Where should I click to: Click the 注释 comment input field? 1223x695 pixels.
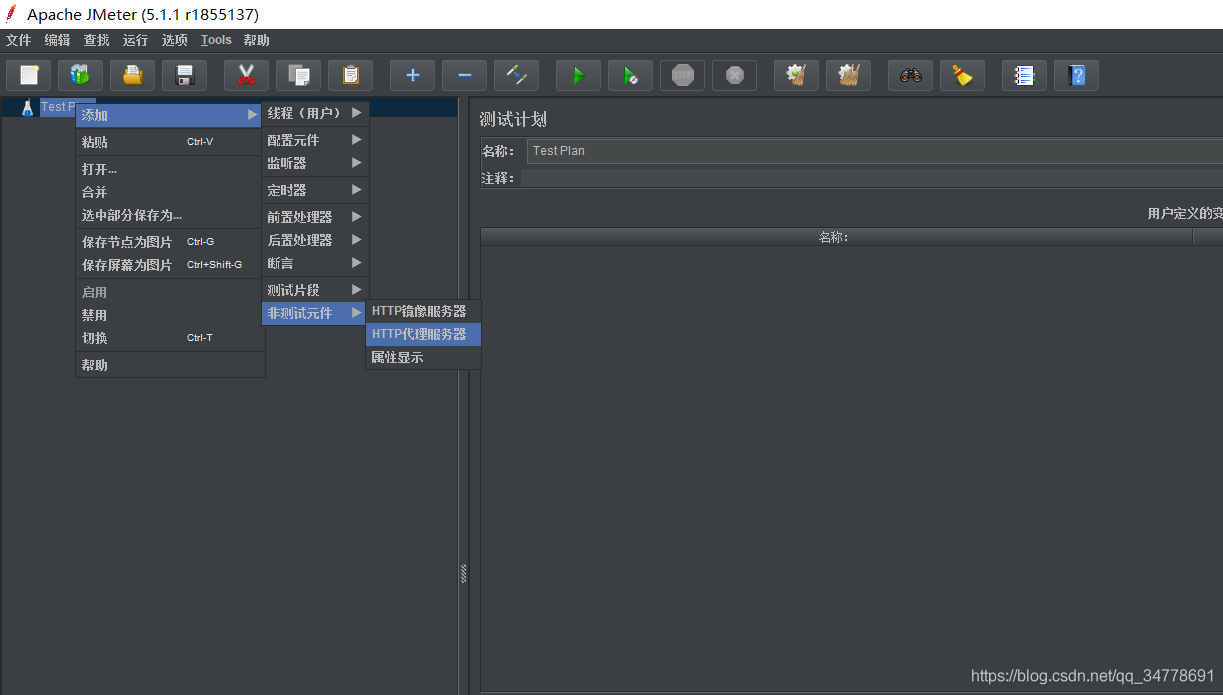[x=872, y=178]
